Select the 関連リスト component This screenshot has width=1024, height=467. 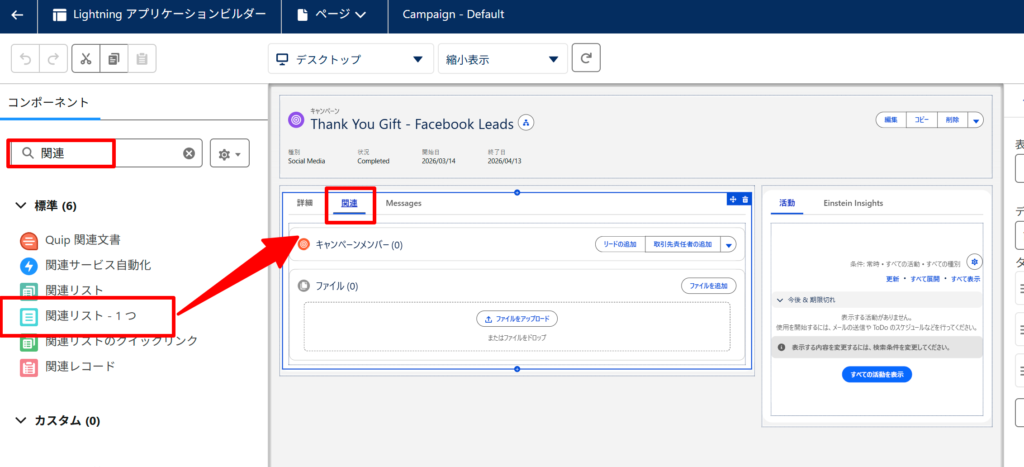tap(74, 290)
